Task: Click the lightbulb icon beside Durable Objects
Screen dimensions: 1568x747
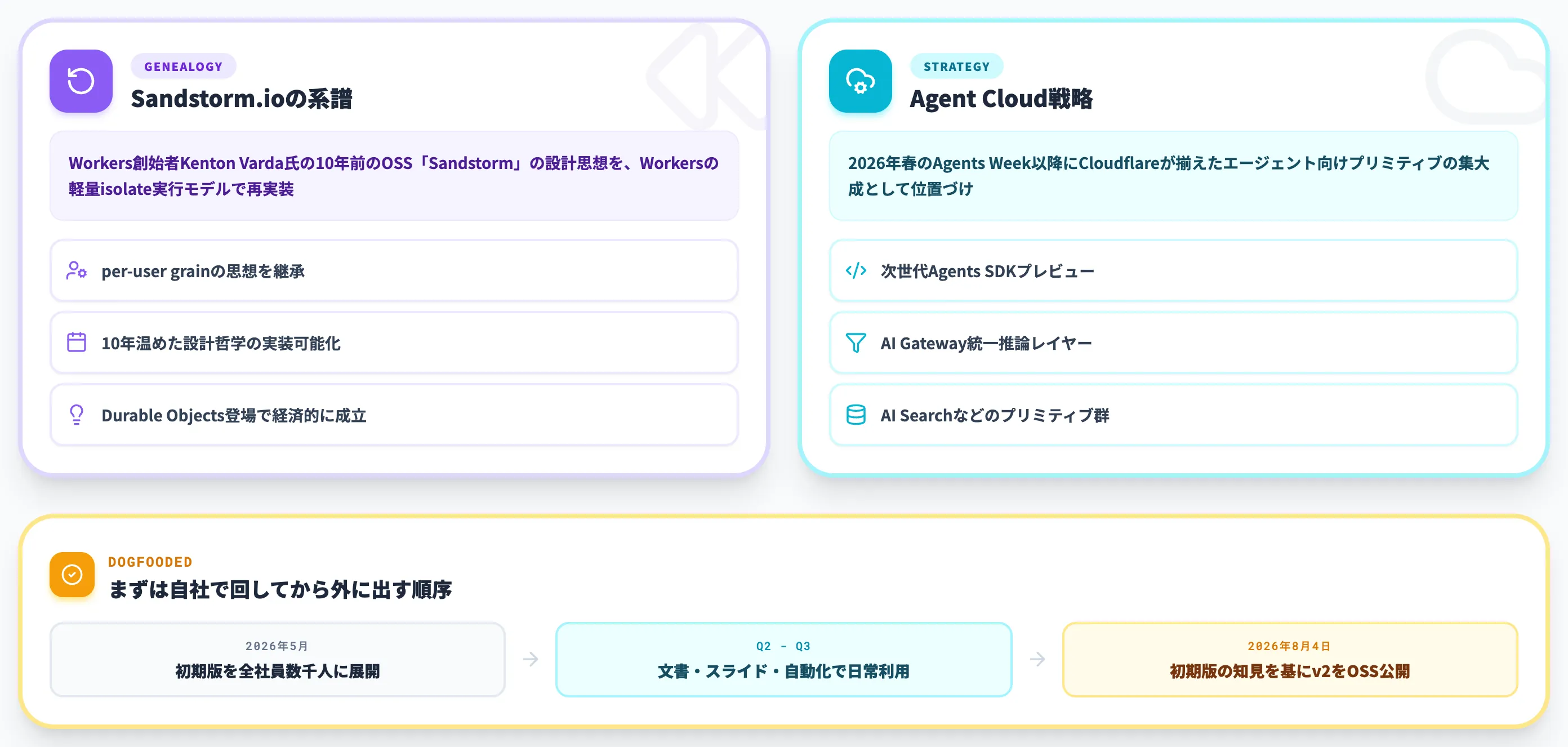Action: [x=77, y=415]
